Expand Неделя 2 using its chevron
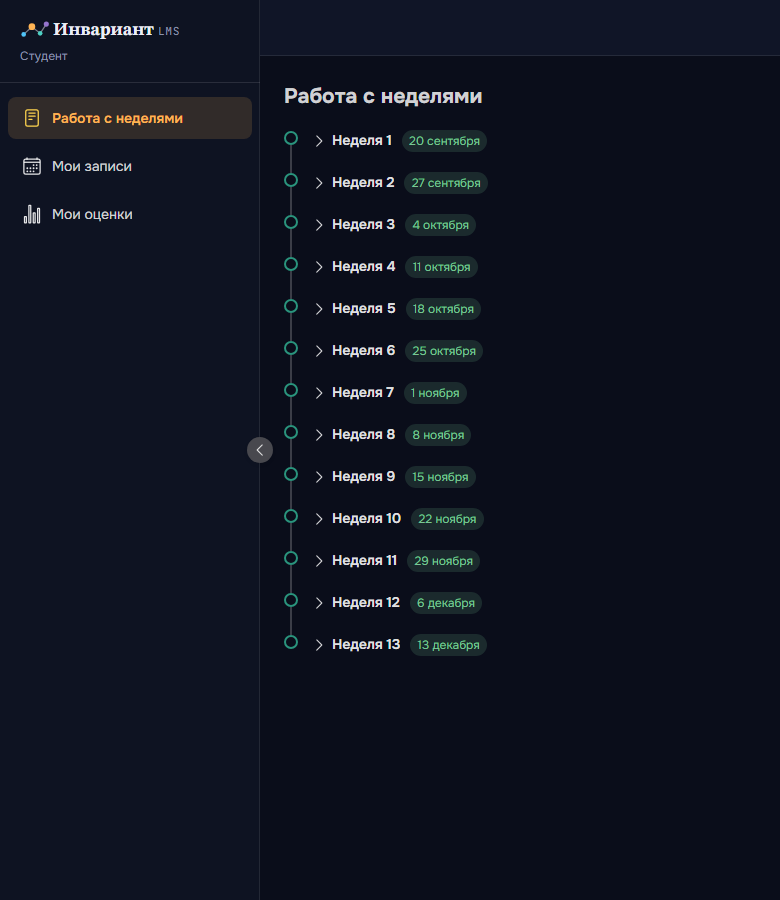780x900 pixels. coord(319,183)
